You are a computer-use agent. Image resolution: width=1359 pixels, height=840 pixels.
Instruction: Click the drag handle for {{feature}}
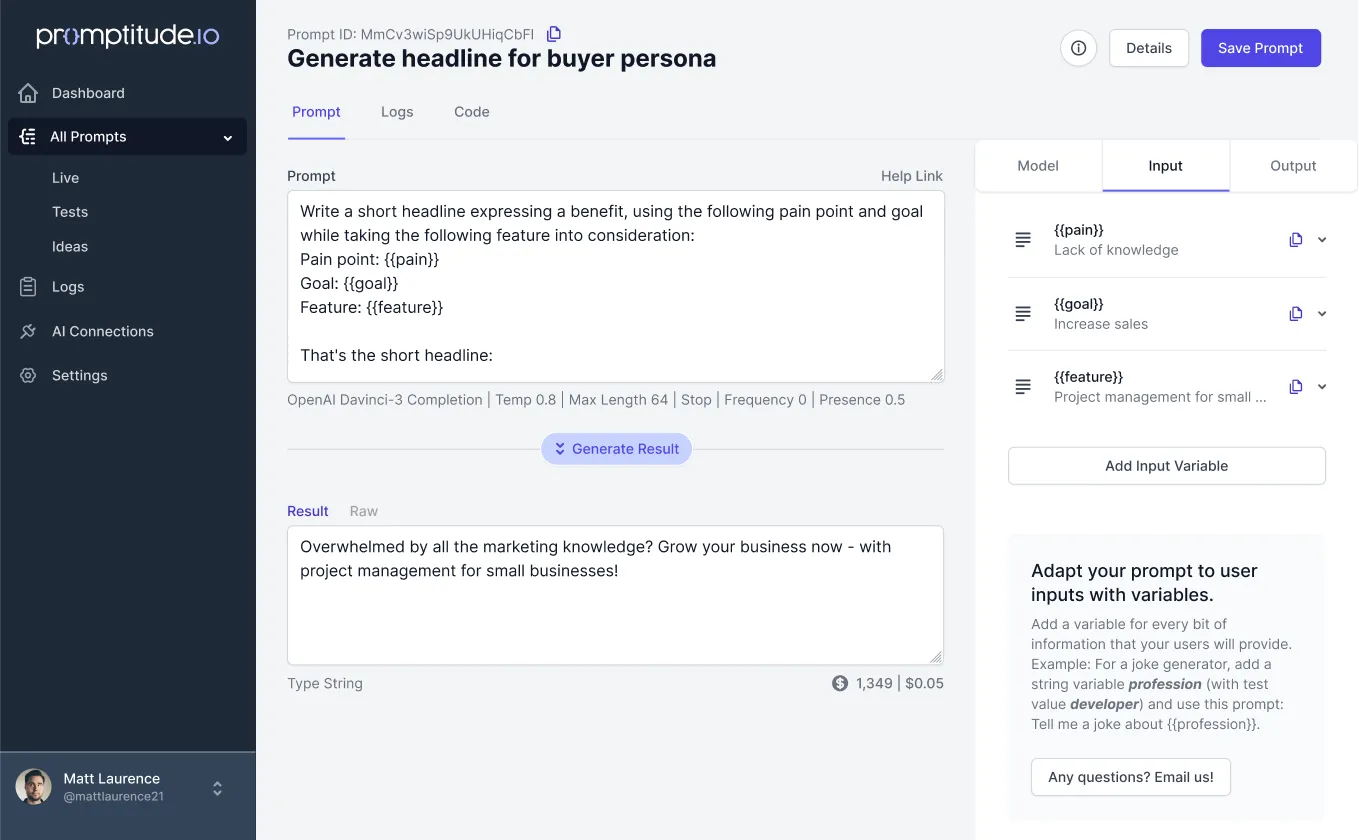pos(1023,387)
